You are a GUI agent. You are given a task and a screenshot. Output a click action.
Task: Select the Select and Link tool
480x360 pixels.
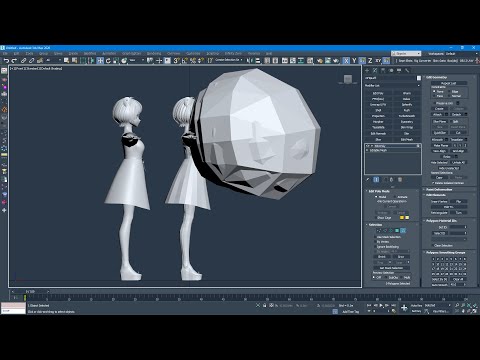(23, 60)
